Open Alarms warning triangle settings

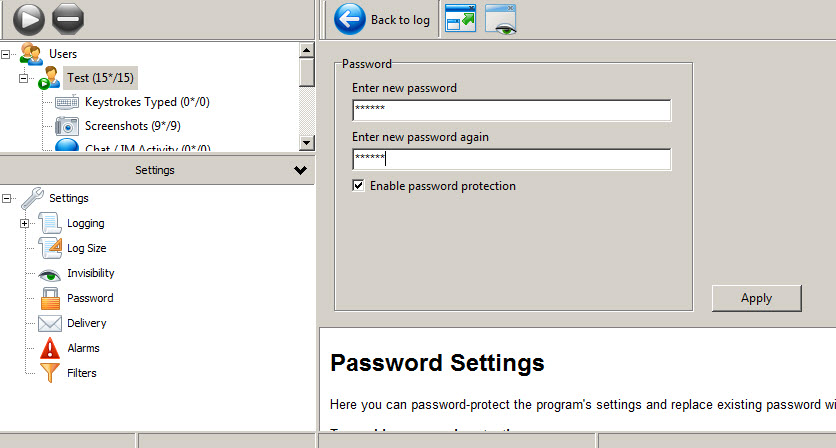tap(50, 348)
